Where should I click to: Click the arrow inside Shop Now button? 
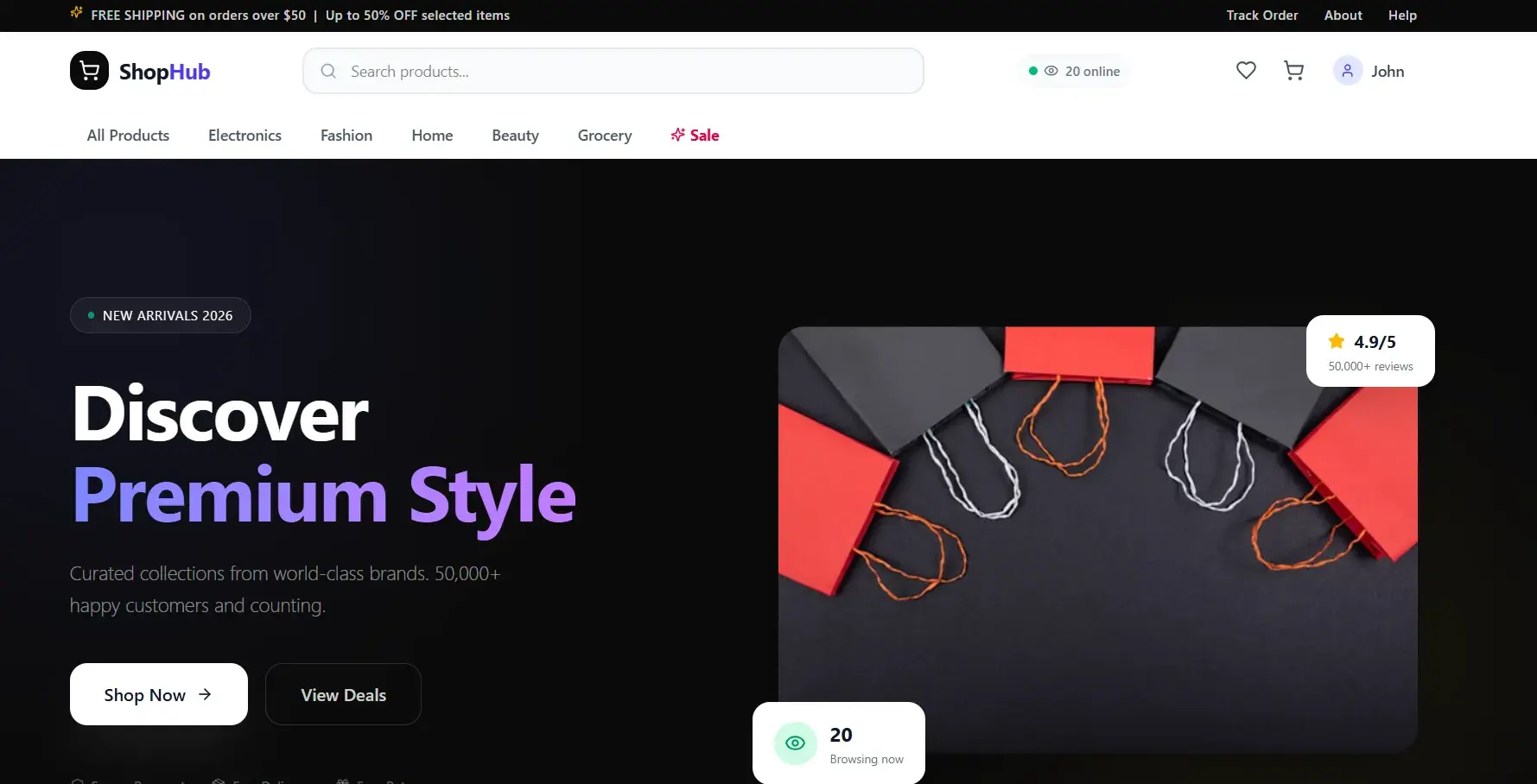pos(205,694)
